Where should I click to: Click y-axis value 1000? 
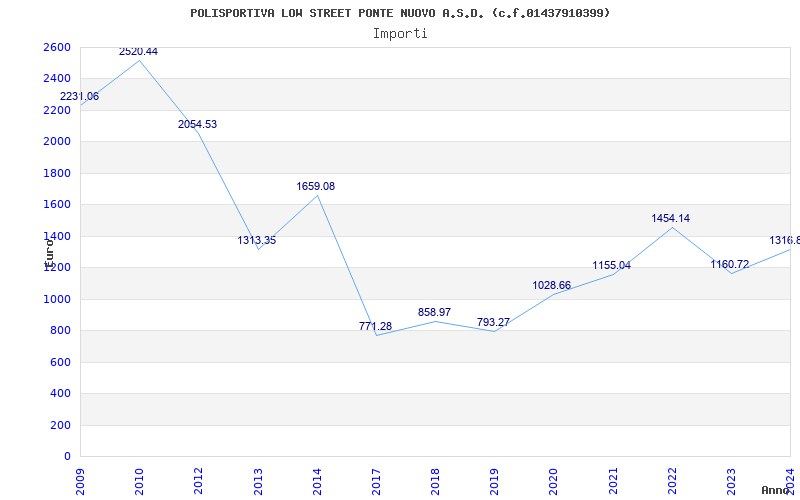57,299
